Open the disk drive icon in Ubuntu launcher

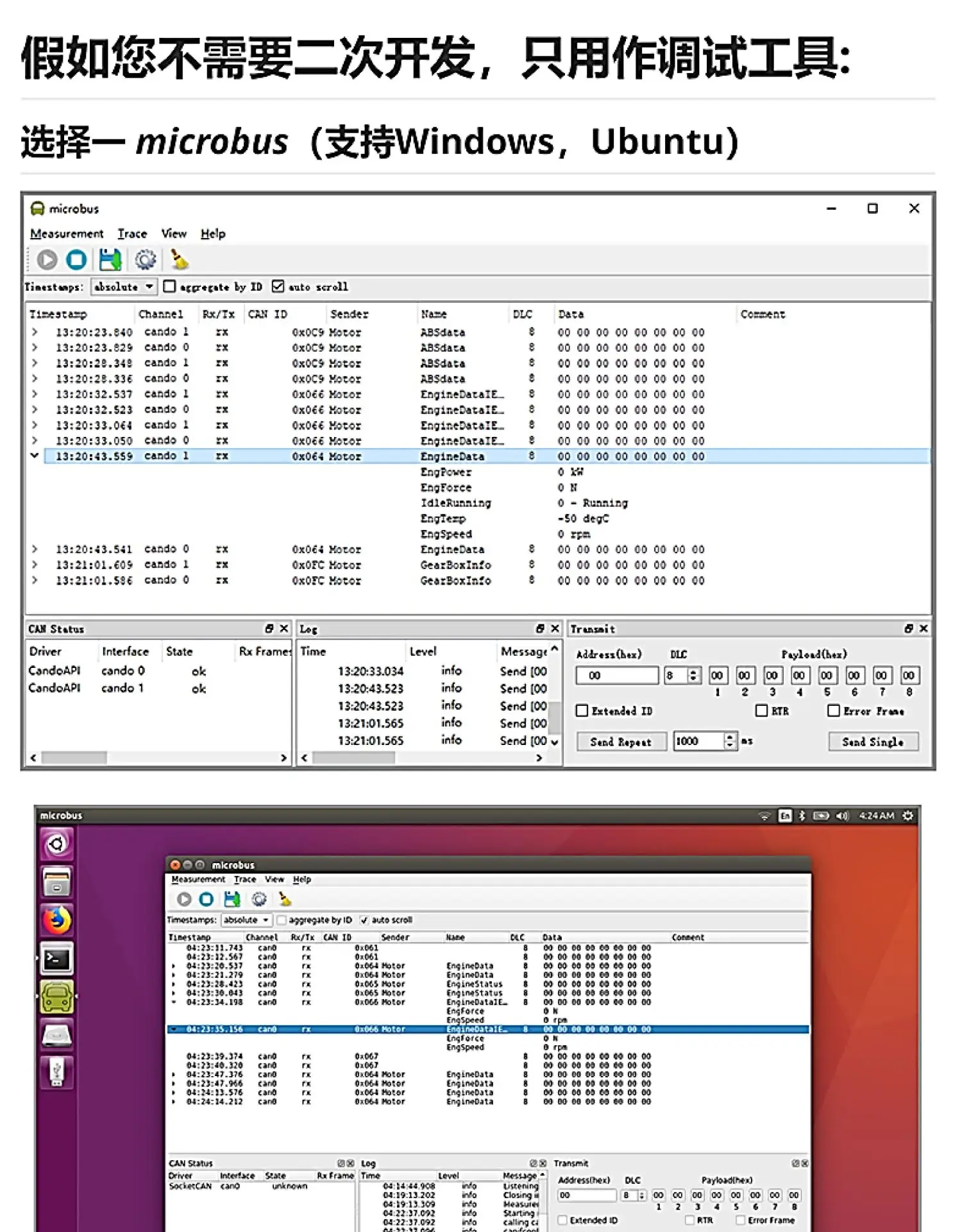click(x=57, y=1035)
